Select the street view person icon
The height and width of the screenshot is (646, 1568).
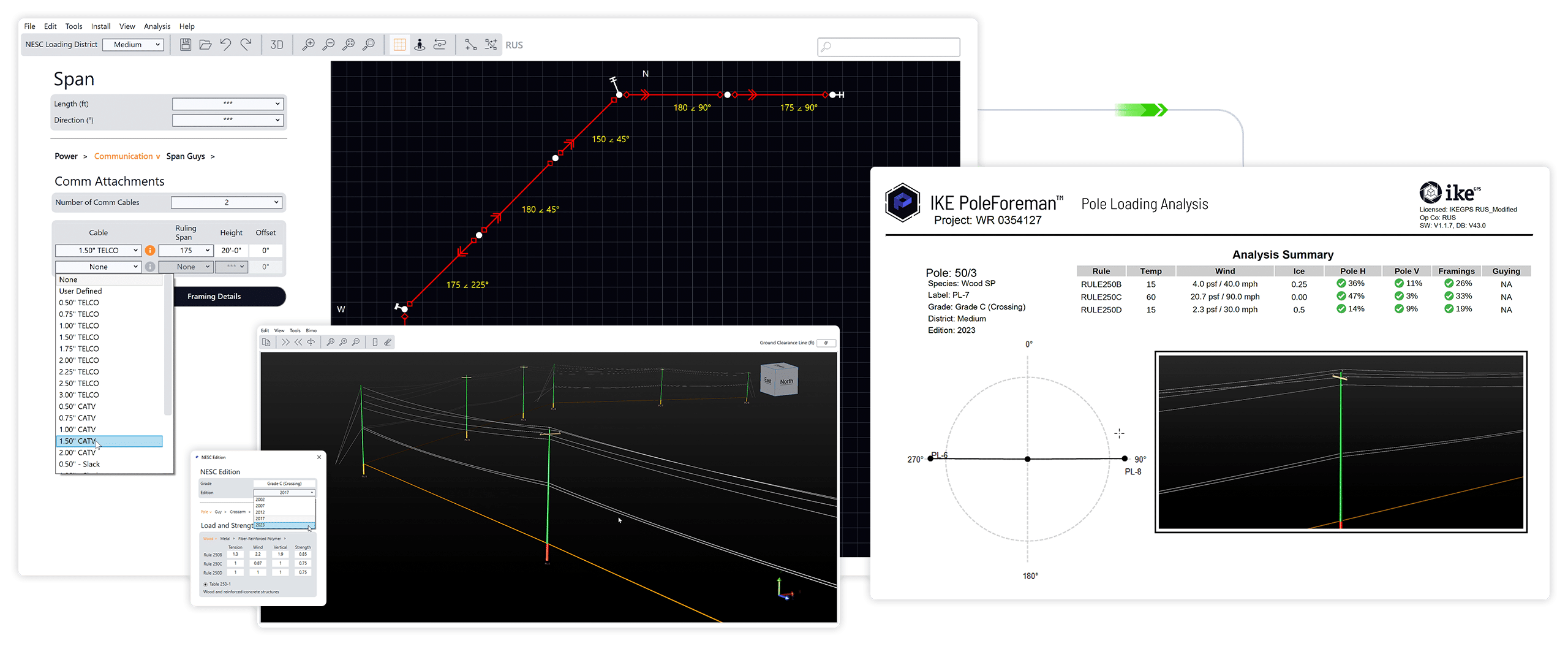pos(420,44)
